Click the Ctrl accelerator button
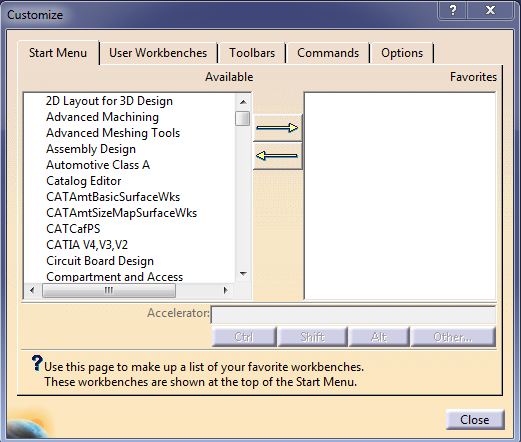This screenshot has width=521, height=442. point(244,337)
